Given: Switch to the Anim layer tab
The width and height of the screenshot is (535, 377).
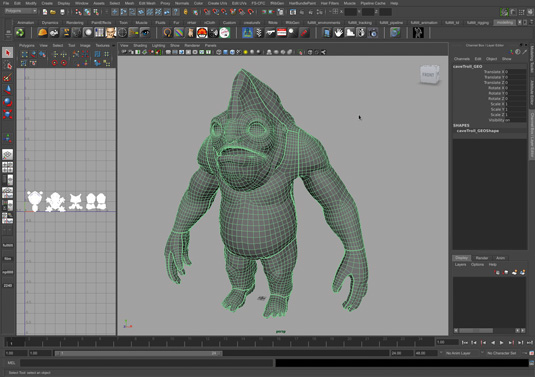Looking at the screenshot, I should pyautogui.click(x=500, y=258).
